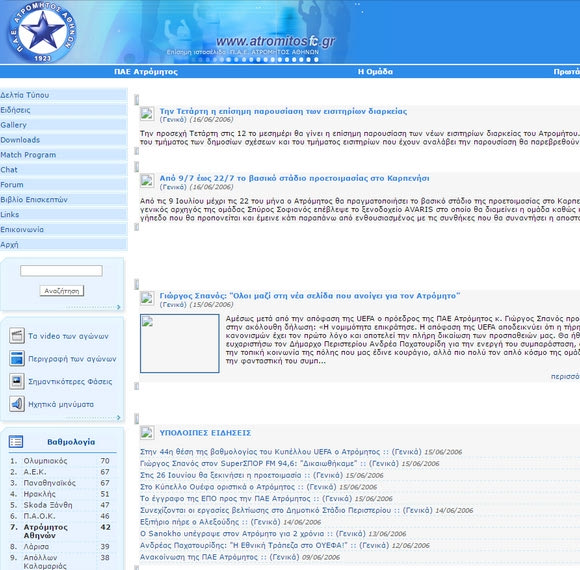Image resolution: width=580 pixels, height=570 pixels.
Task: Open the important phases picture icon
Action: click(x=17, y=381)
